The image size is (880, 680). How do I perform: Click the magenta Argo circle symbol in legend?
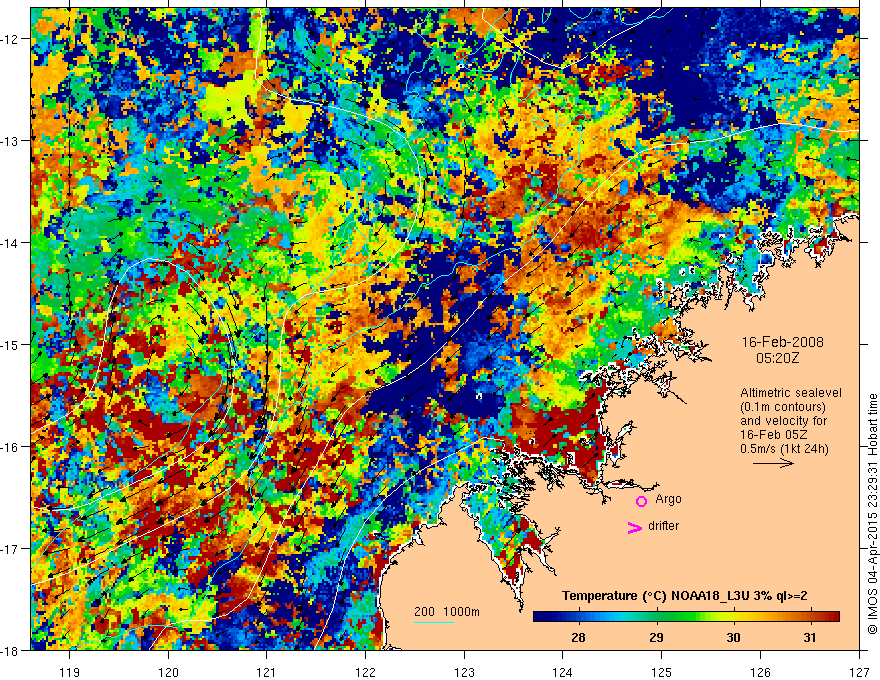(641, 501)
